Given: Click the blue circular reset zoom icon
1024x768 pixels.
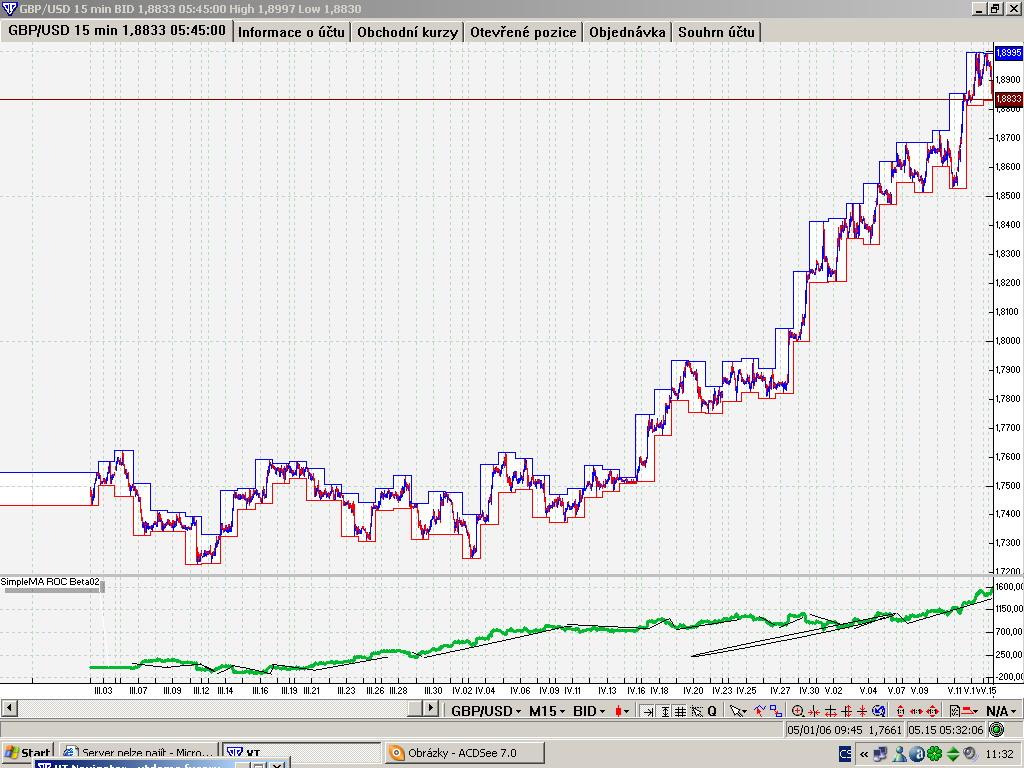Looking at the screenshot, I should point(879,711).
